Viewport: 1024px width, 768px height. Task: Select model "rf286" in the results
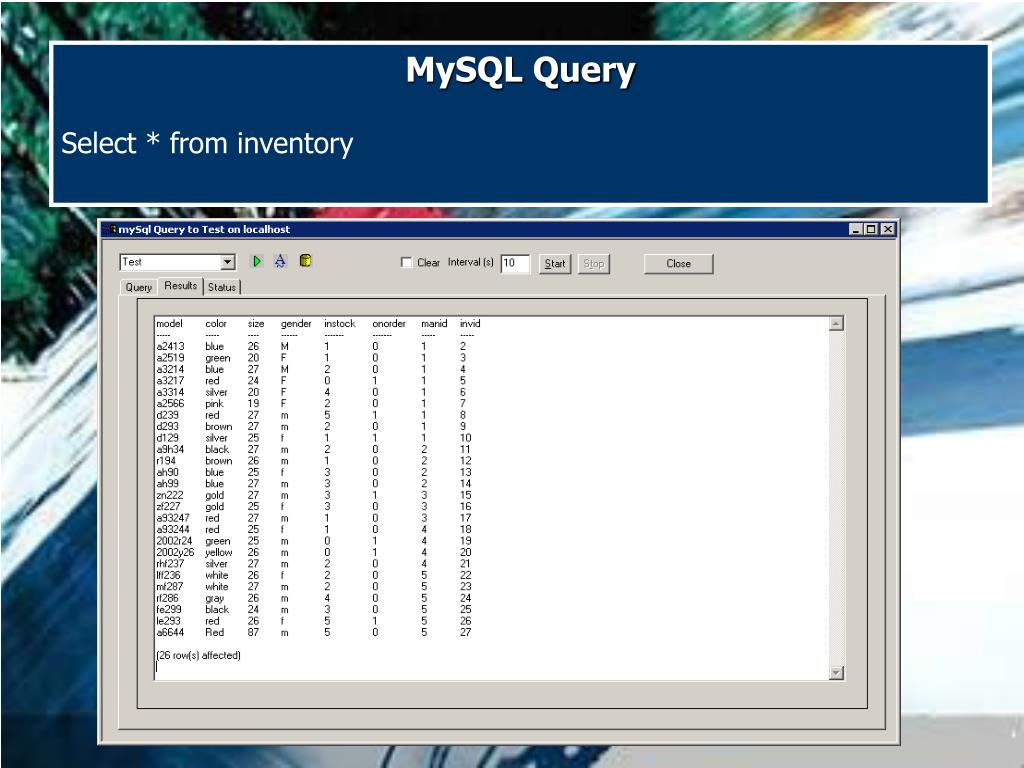pyautogui.click(x=167, y=598)
